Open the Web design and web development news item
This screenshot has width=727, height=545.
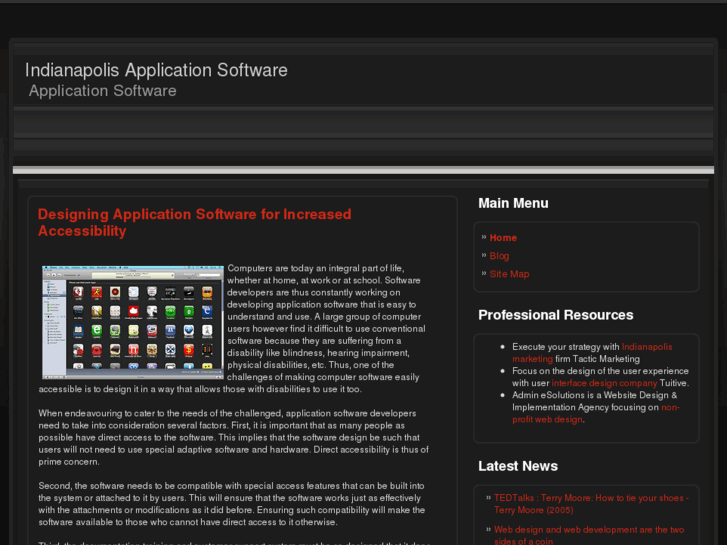(589, 535)
